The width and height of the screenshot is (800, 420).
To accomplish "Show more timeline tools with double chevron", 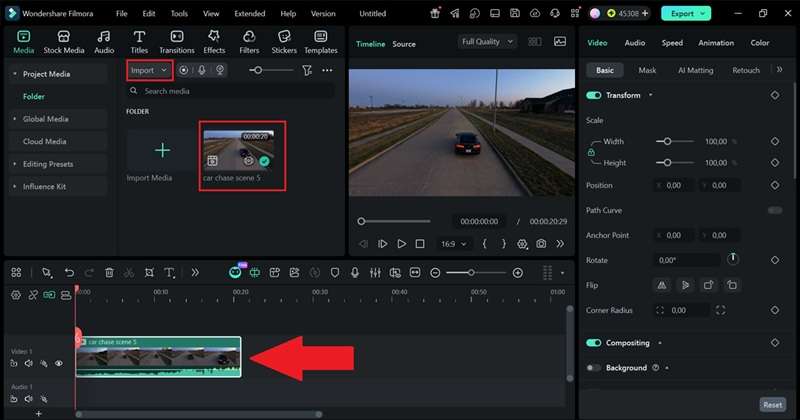I will (x=195, y=273).
